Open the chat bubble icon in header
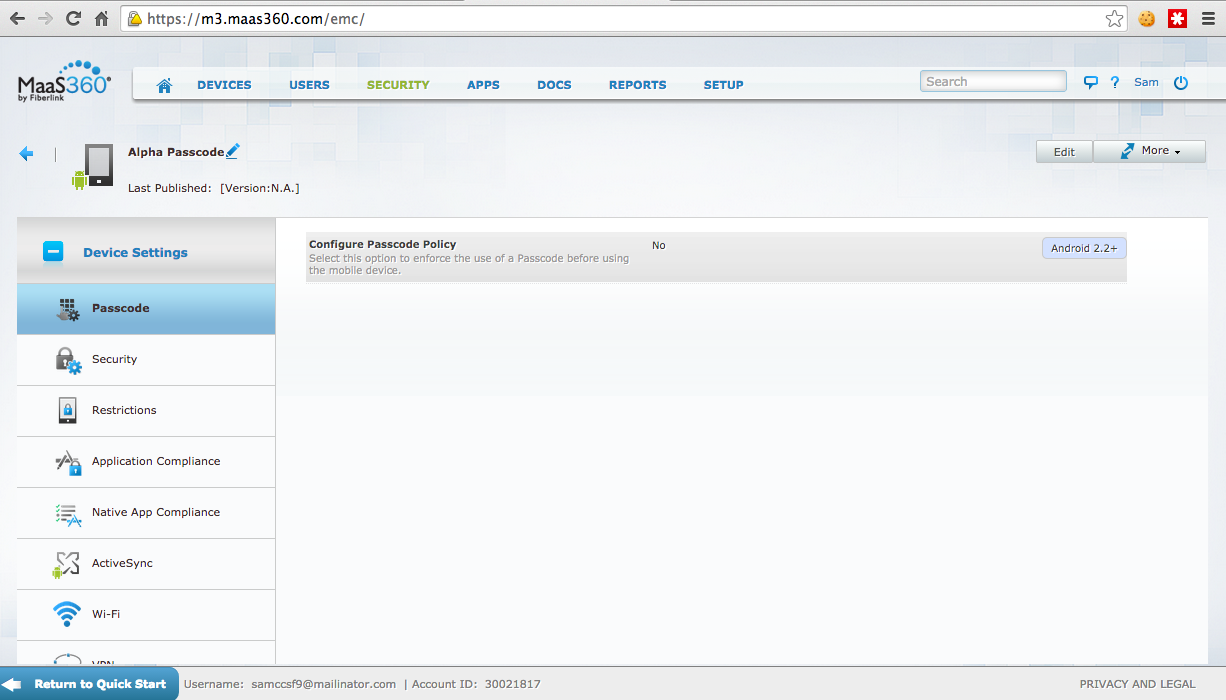This screenshot has height=700, width=1226. pyautogui.click(x=1091, y=83)
